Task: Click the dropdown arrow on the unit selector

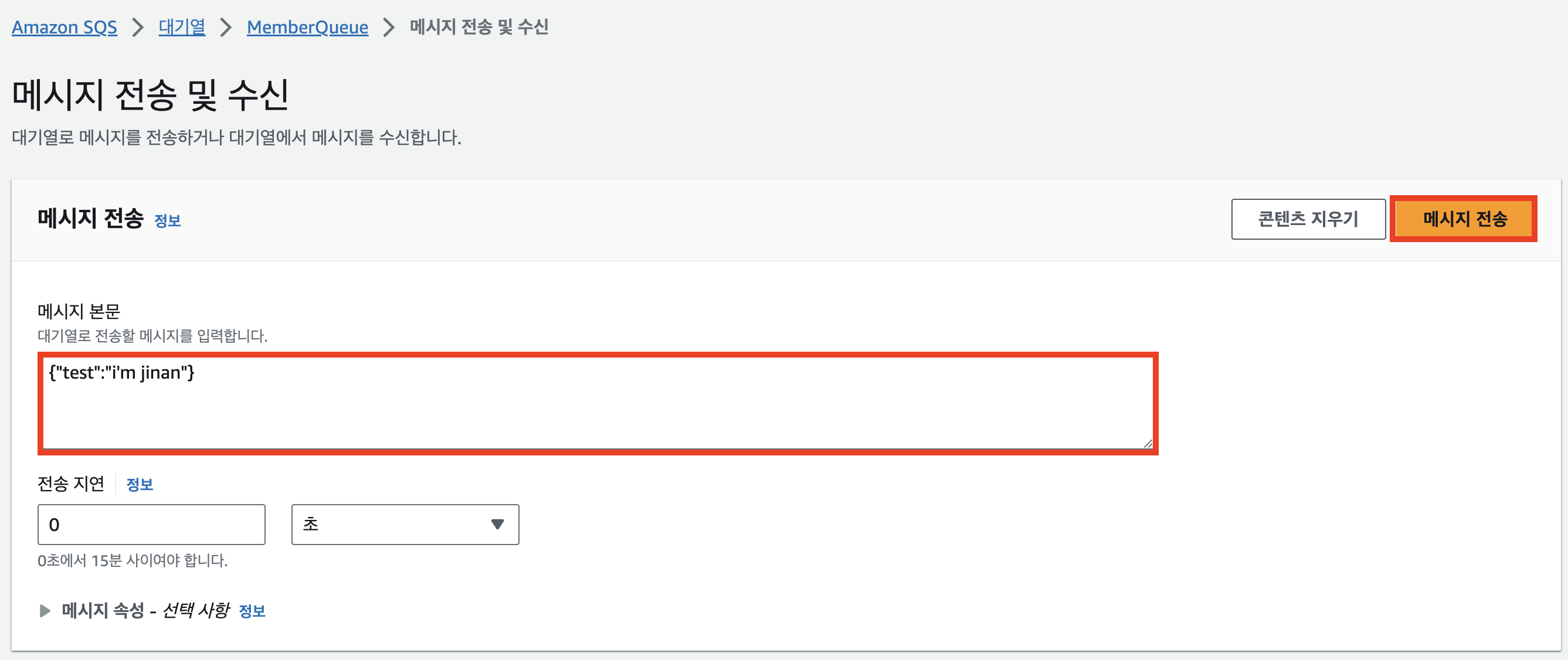Action: pos(497,524)
